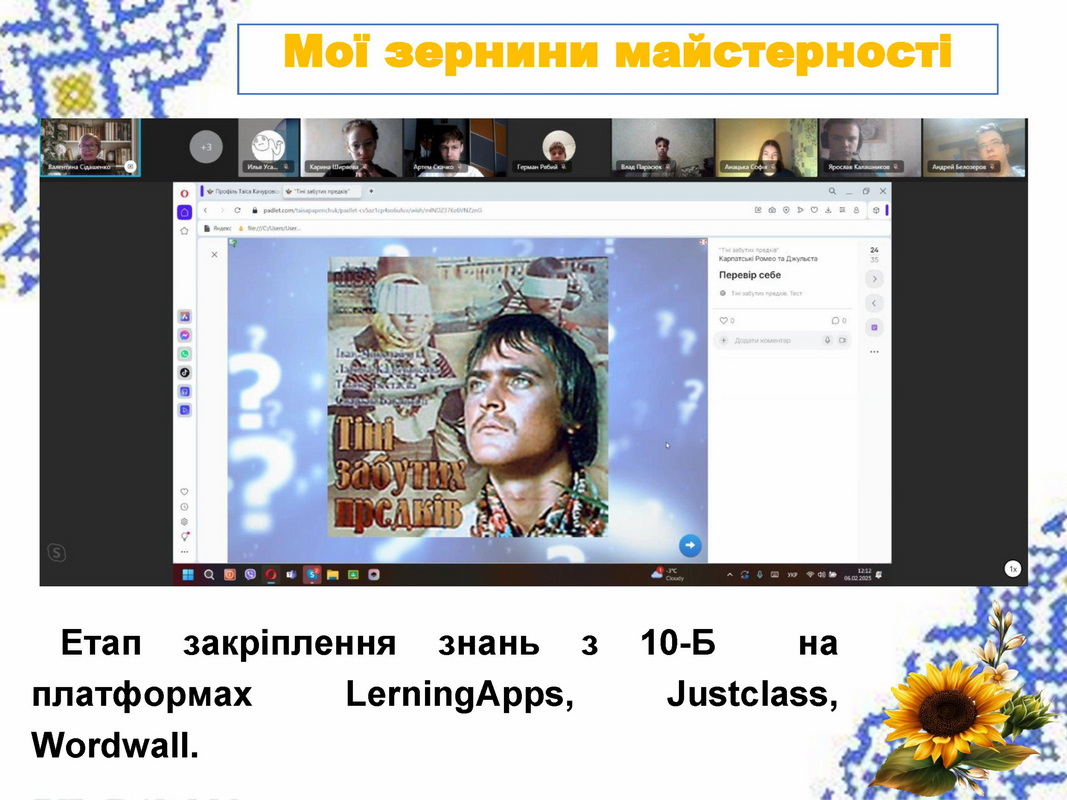Go to next post using right chevron
The width and height of the screenshot is (1067, 800).
click(874, 279)
